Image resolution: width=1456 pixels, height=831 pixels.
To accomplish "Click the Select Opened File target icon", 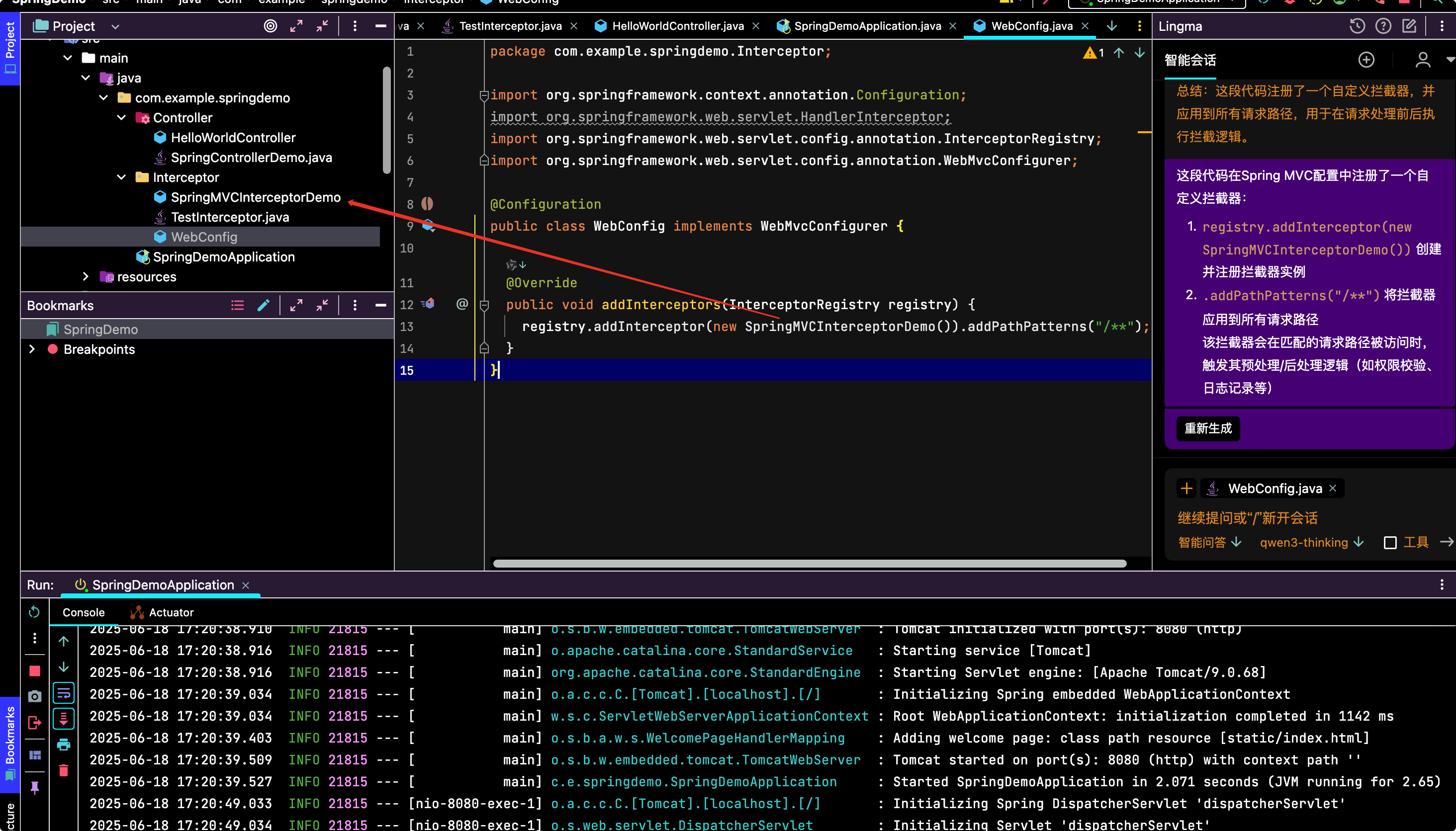I will (x=270, y=26).
